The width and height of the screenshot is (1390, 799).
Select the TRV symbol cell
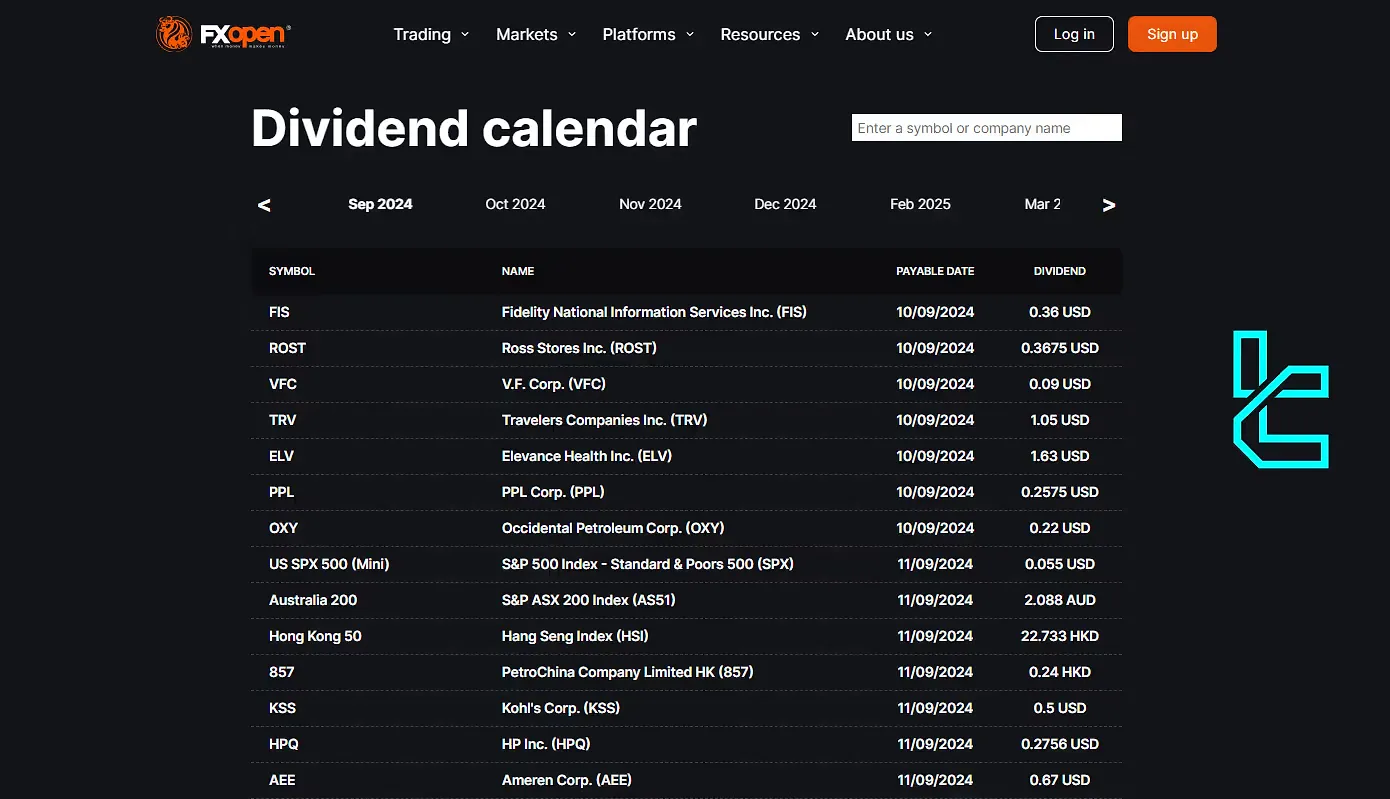[283, 420]
